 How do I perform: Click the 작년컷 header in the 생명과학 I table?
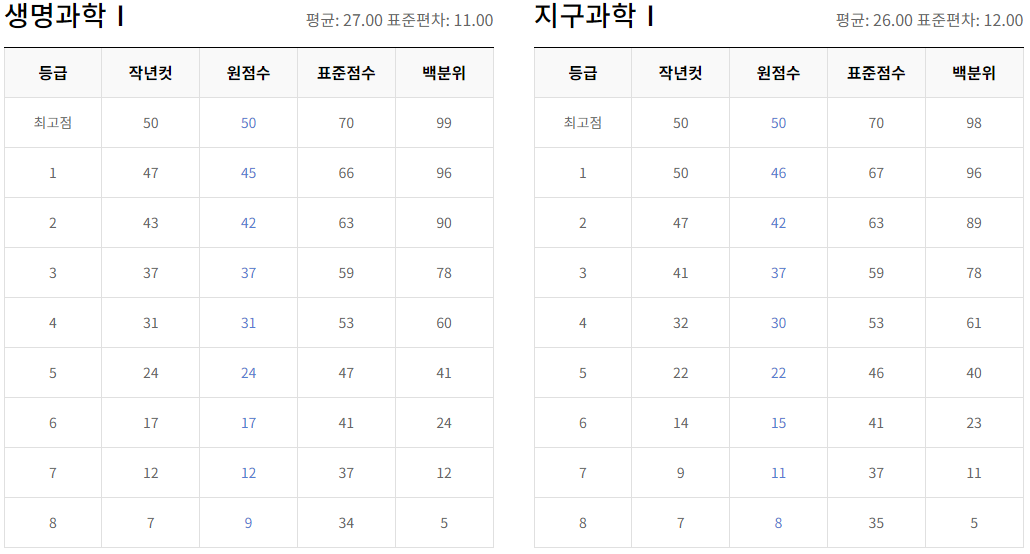coord(150,73)
